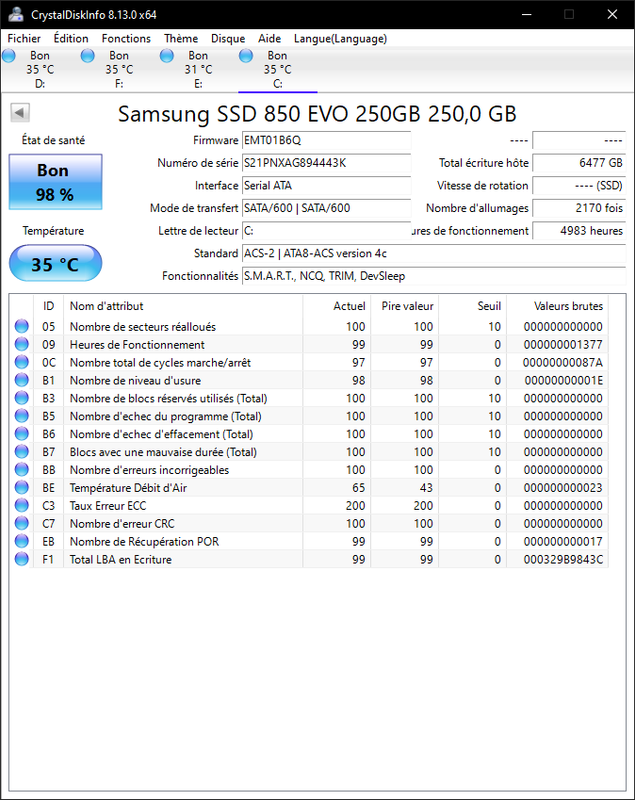Click the previous disk arrow button
The height and width of the screenshot is (800, 635).
pyautogui.click(x=20, y=113)
